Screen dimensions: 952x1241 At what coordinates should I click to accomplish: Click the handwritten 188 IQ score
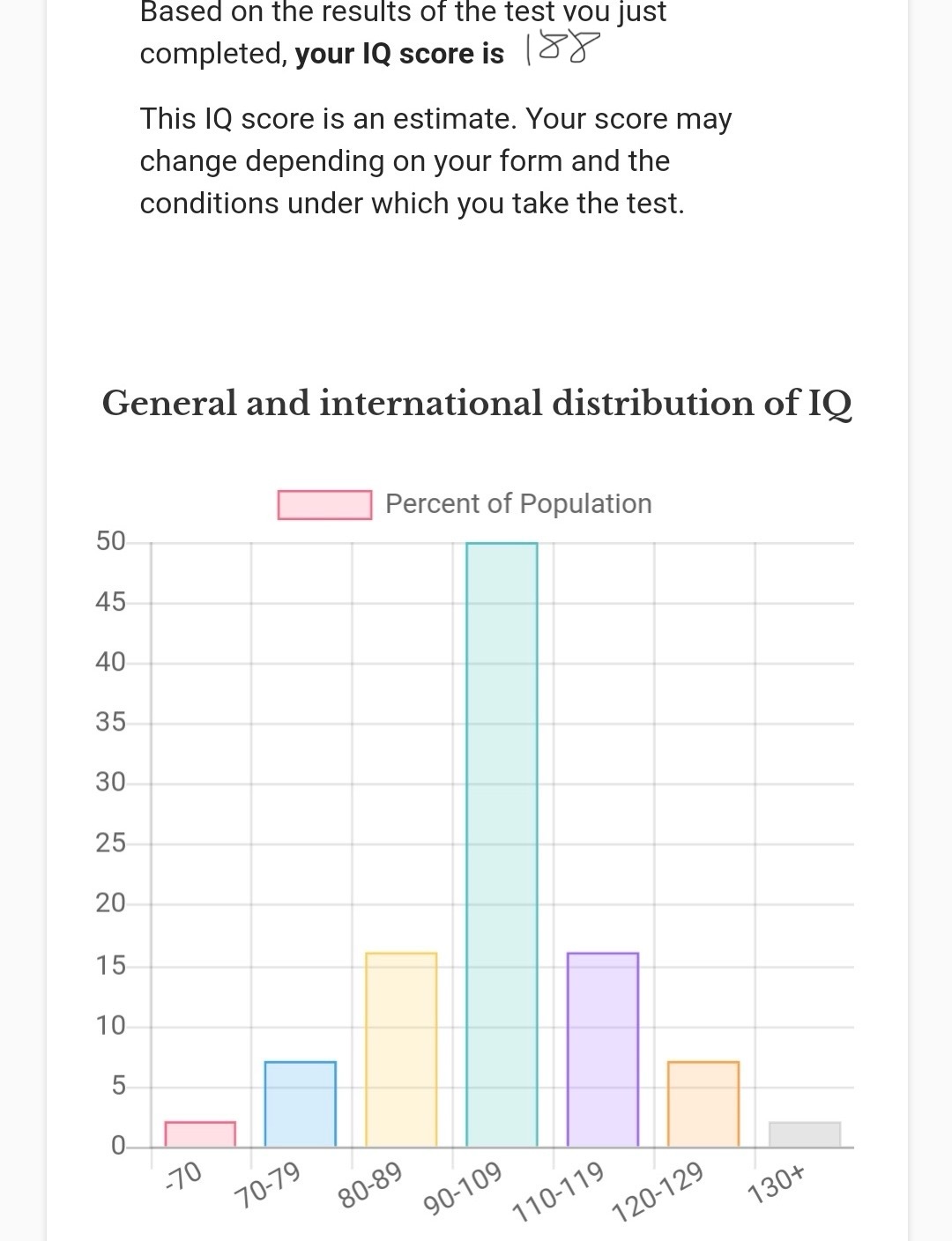click(562, 49)
